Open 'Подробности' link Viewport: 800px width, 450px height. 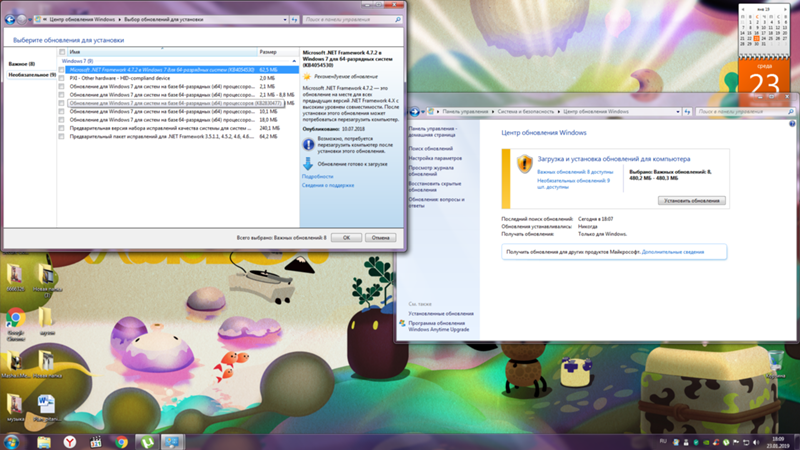(x=317, y=177)
